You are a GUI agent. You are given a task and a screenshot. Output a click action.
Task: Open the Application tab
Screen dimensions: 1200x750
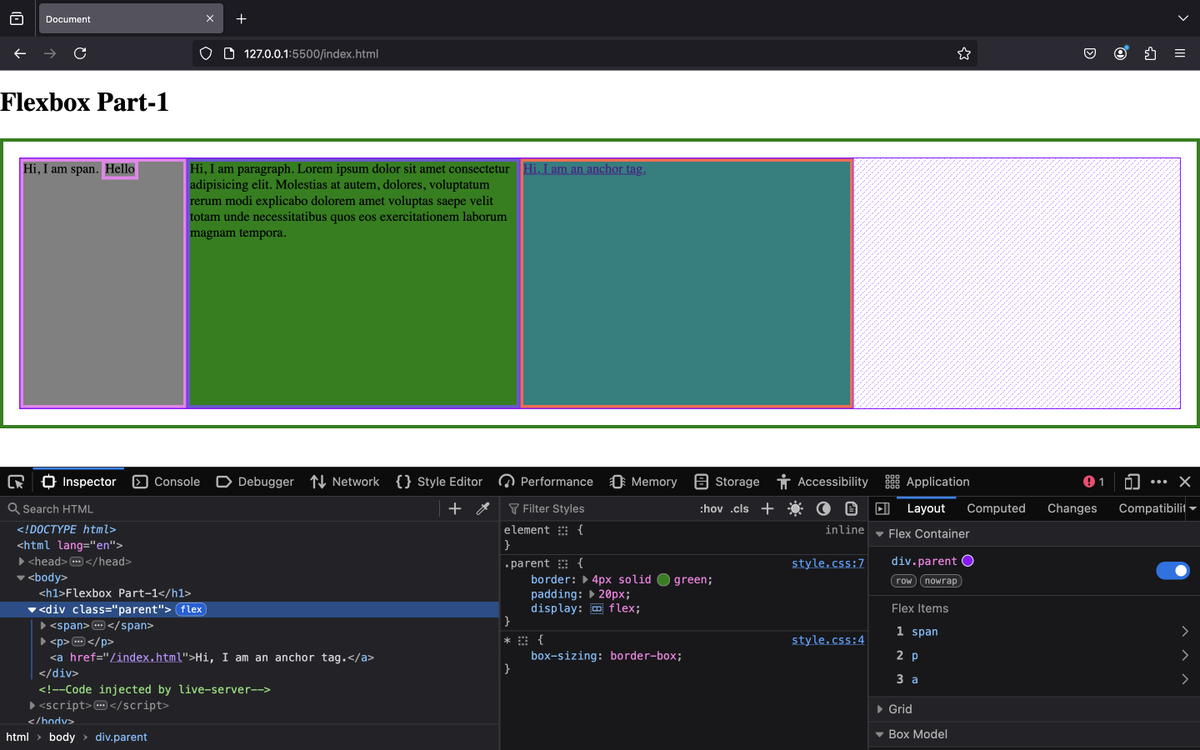927,482
